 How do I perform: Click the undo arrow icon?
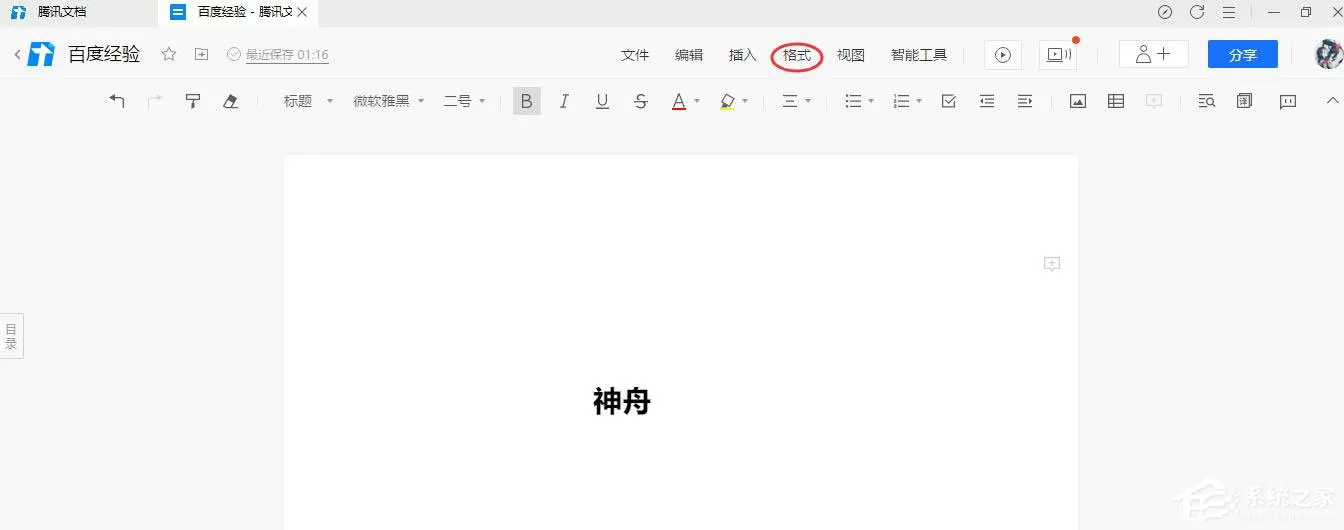(x=117, y=101)
